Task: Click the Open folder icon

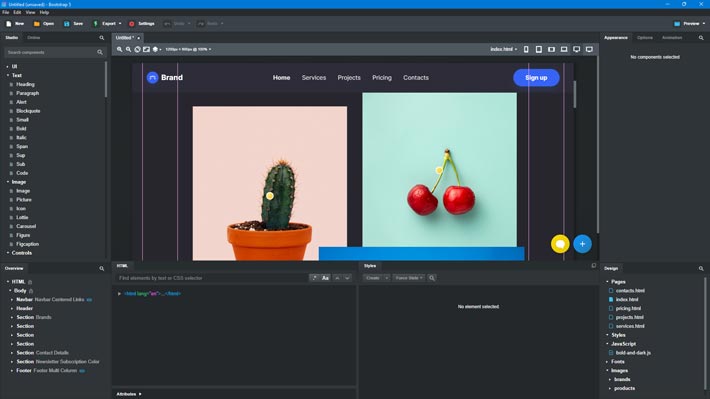Action: [37, 24]
